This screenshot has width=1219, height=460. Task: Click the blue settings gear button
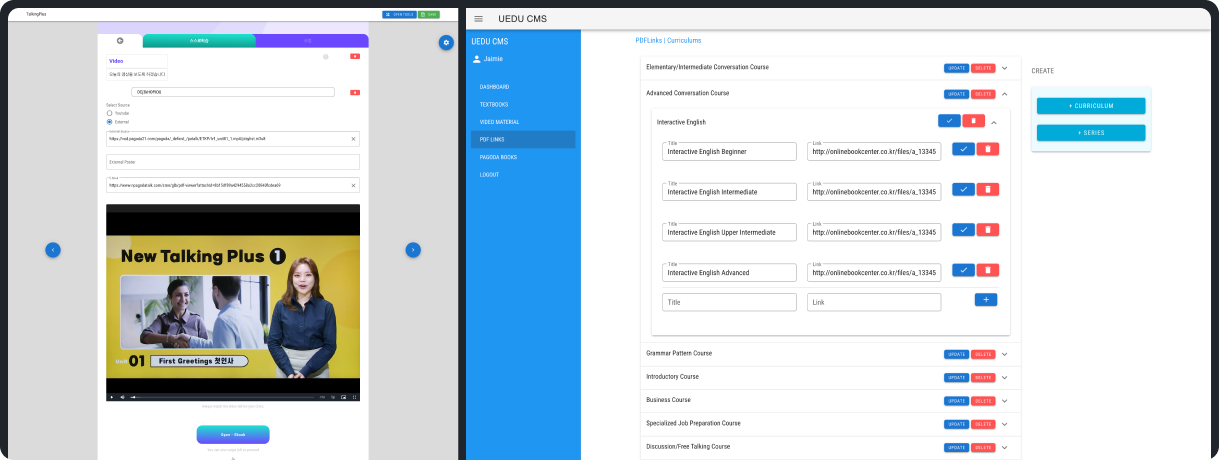[446, 42]
